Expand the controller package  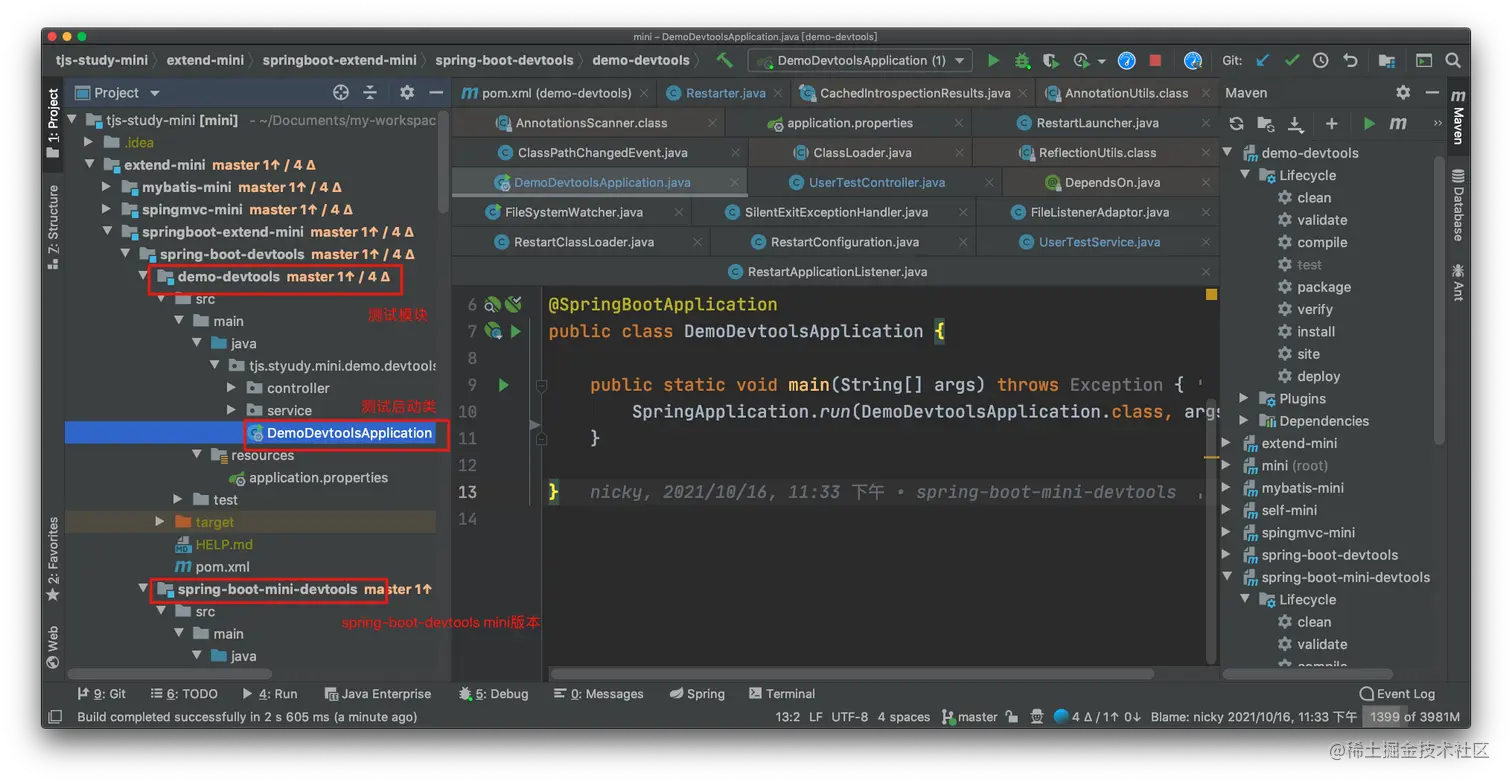pyautogui.click(x=232, y=388)
